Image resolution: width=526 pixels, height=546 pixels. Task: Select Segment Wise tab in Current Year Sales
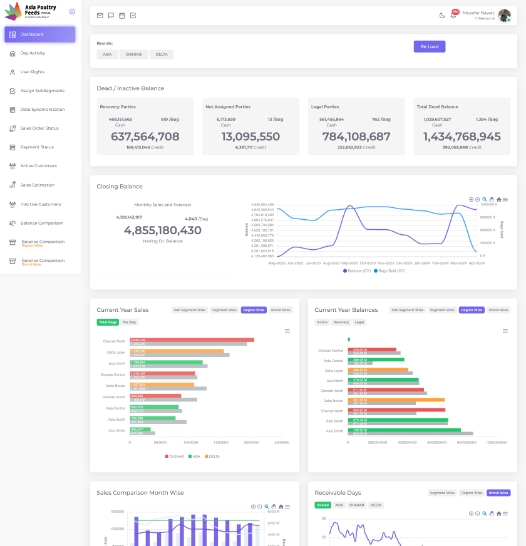coord(224,310)
